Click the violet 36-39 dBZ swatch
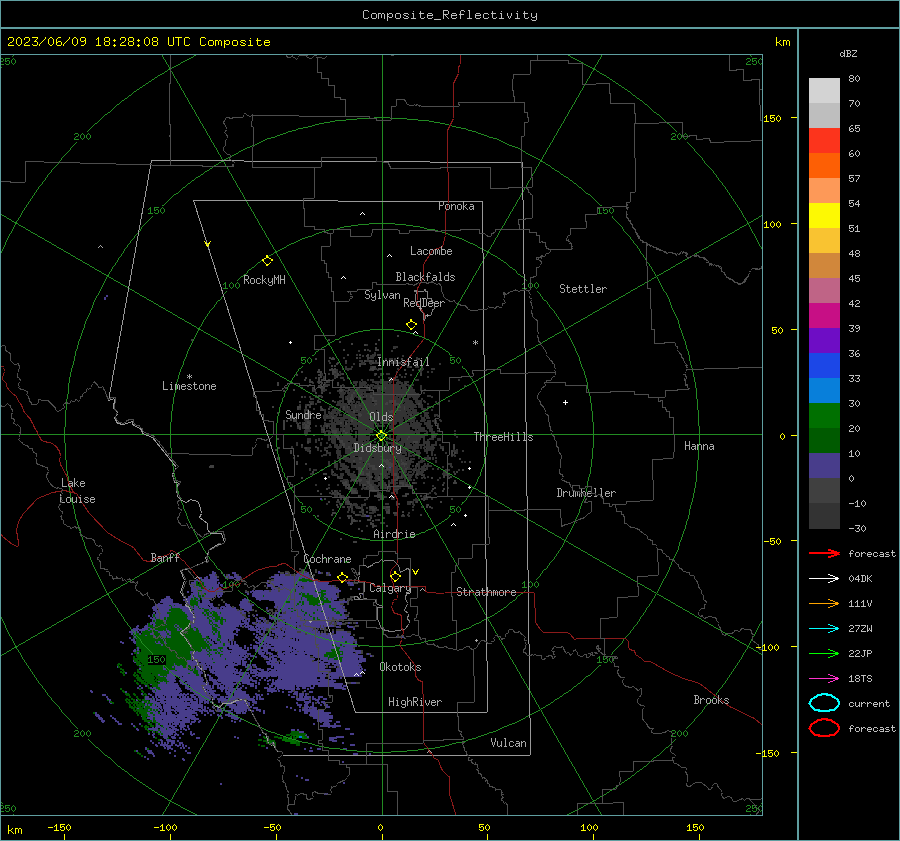Screen dimensions: 900x841 [x=824, y=340]
